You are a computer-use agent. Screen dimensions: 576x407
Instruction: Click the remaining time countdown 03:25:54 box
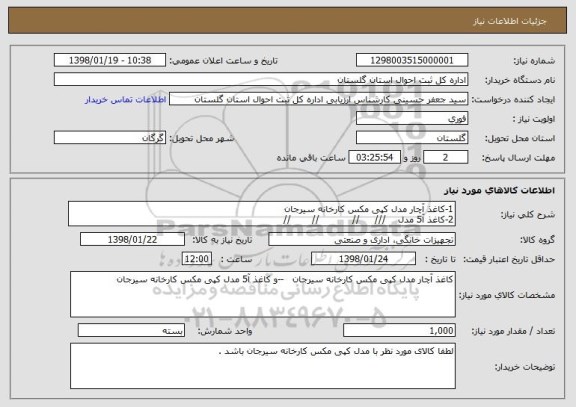pos(374,157)
